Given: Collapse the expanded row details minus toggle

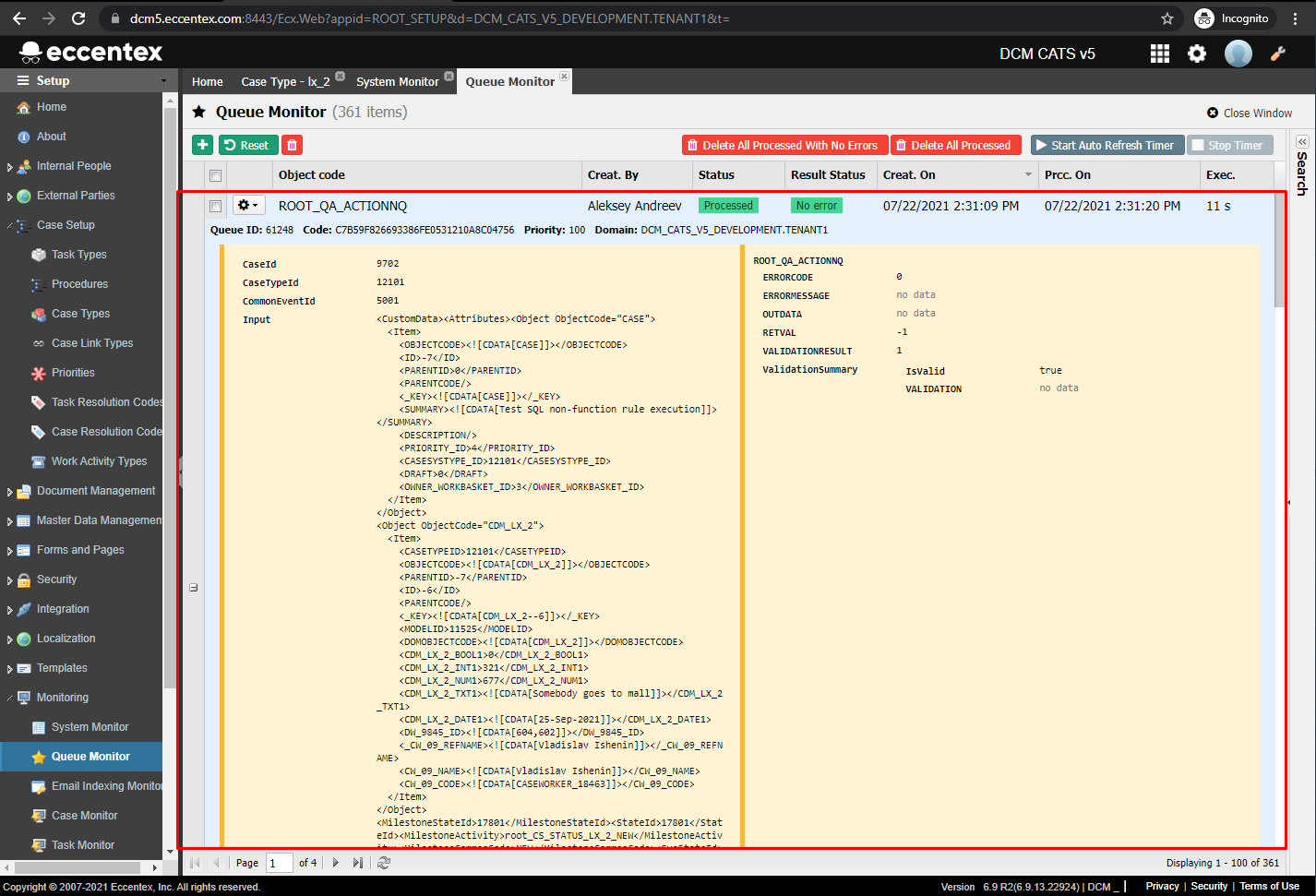Looking at the screenshot, I should (194, 587).
